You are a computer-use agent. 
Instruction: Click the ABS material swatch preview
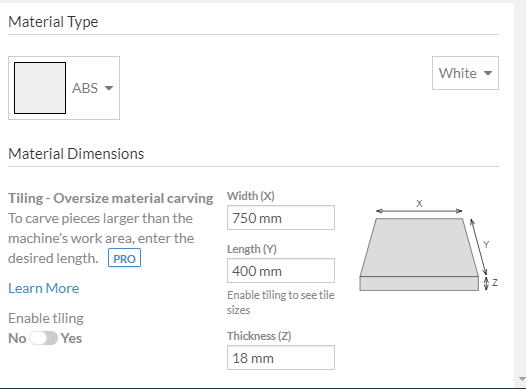[x=40, y=88]
